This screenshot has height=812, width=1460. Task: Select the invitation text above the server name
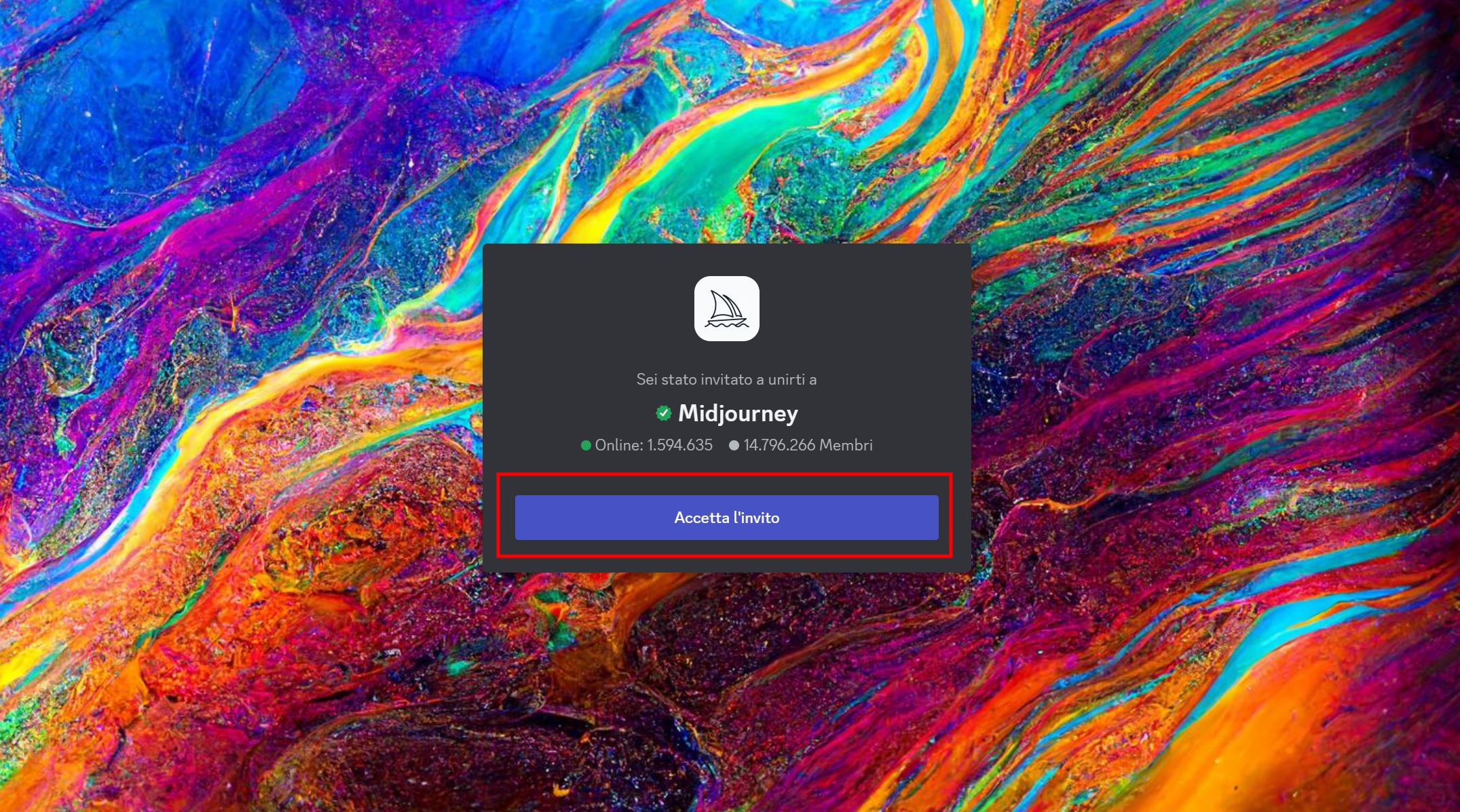tap(726, 379)
